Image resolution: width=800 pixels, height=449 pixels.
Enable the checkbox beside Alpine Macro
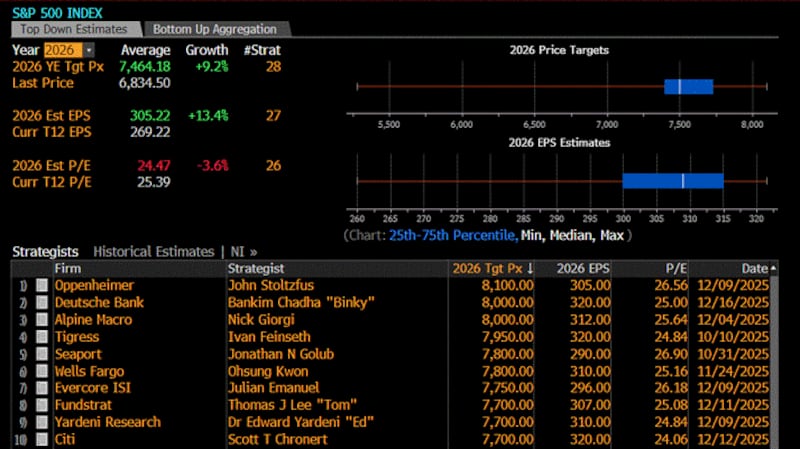tap(42, 320)
